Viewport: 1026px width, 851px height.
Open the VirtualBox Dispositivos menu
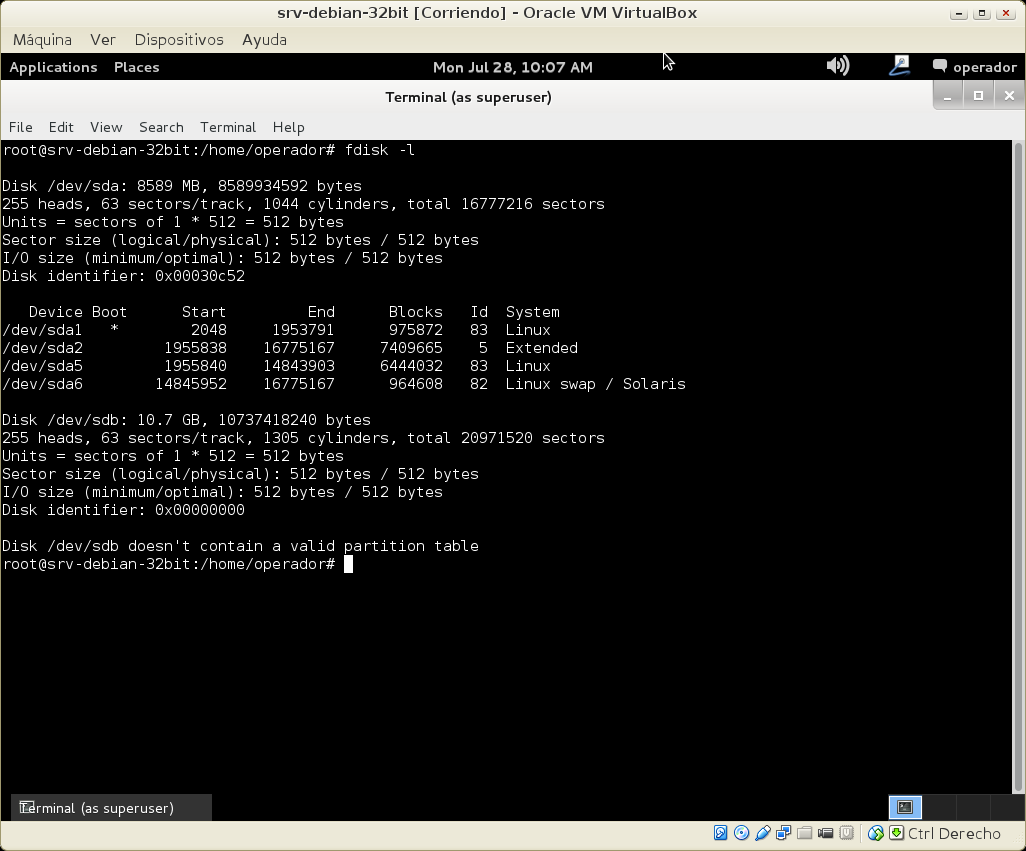tap(179, 40)
